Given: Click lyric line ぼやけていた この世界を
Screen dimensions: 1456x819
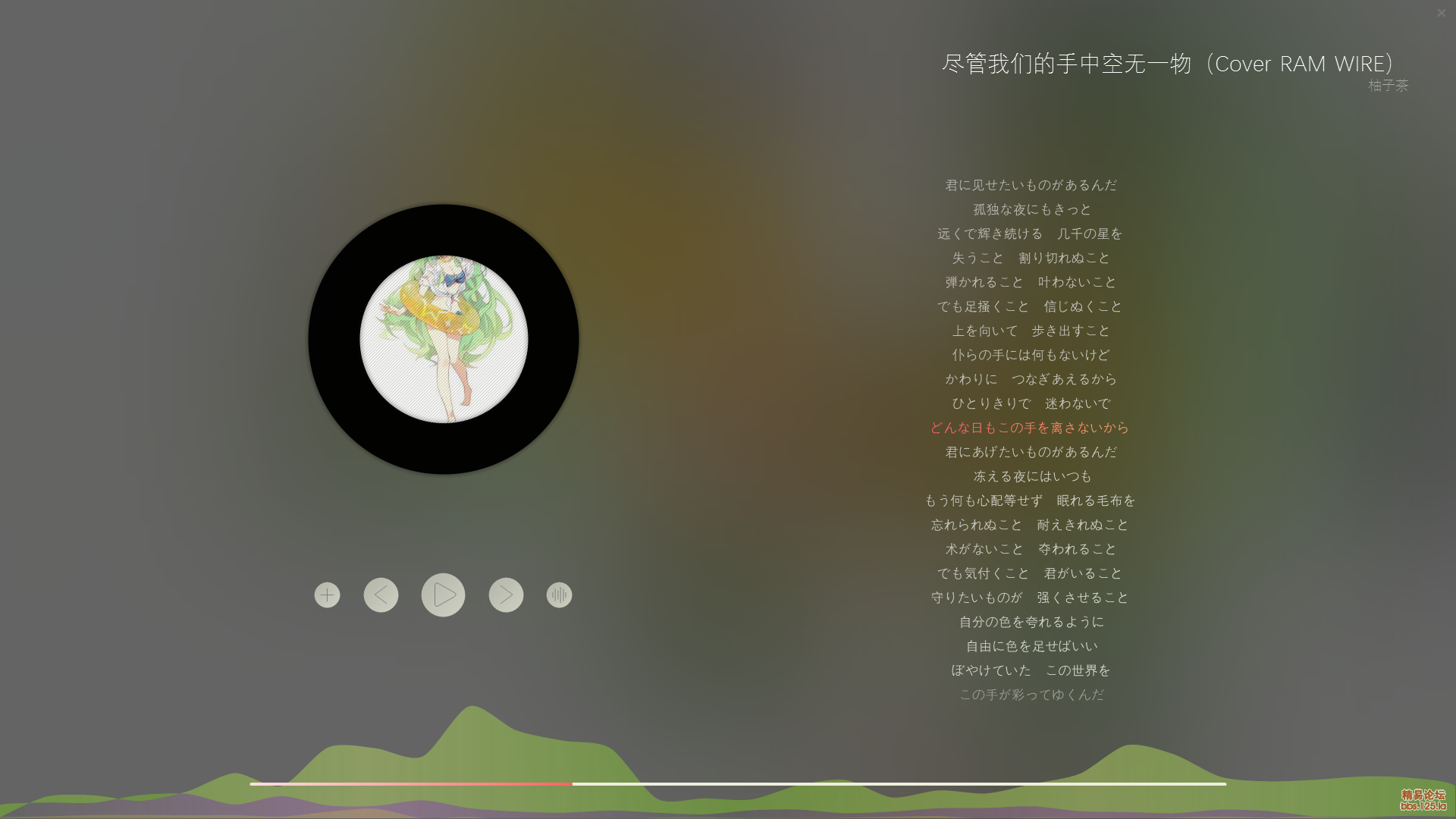Looking at the screenshot, I should (x=1031, y=670).
